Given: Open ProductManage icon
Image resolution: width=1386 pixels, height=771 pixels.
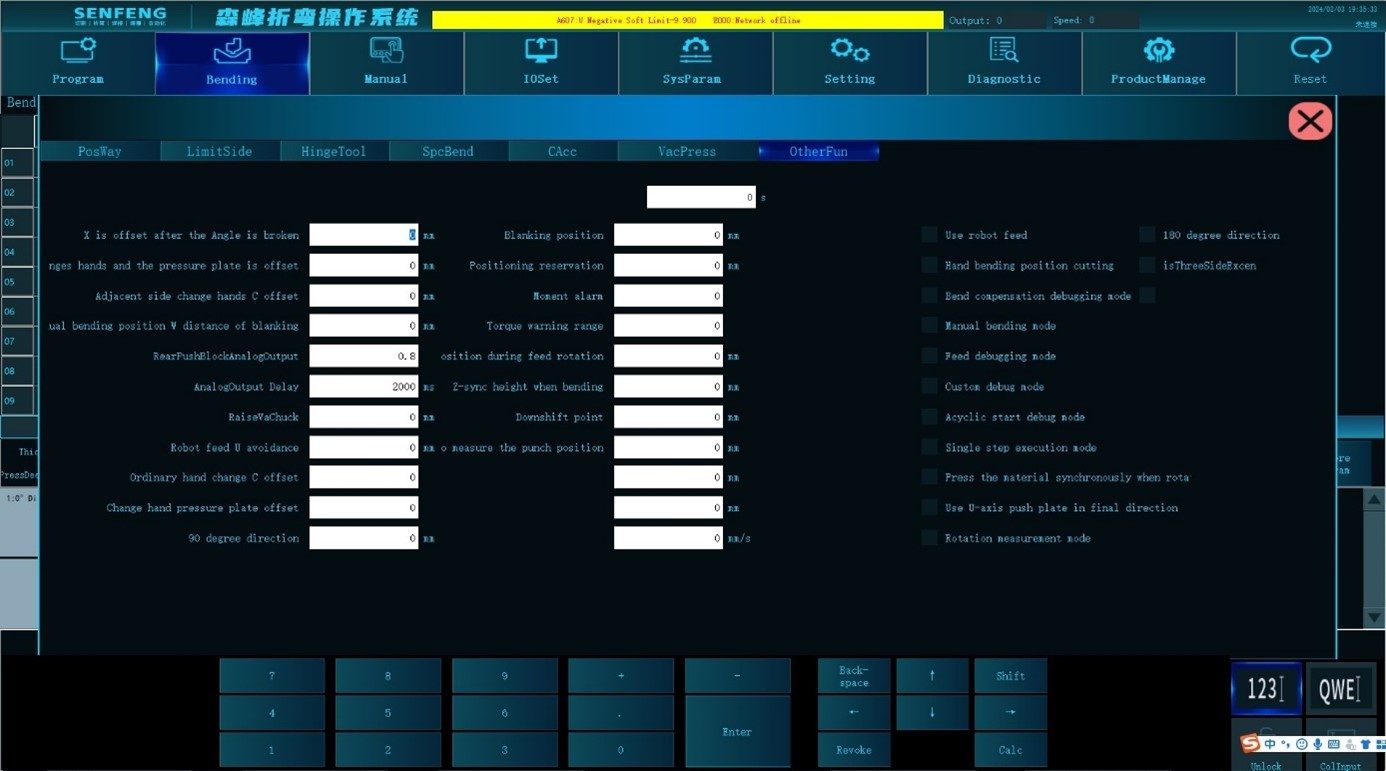Looking at the screenshot, I should click(x=1158, y=50).
